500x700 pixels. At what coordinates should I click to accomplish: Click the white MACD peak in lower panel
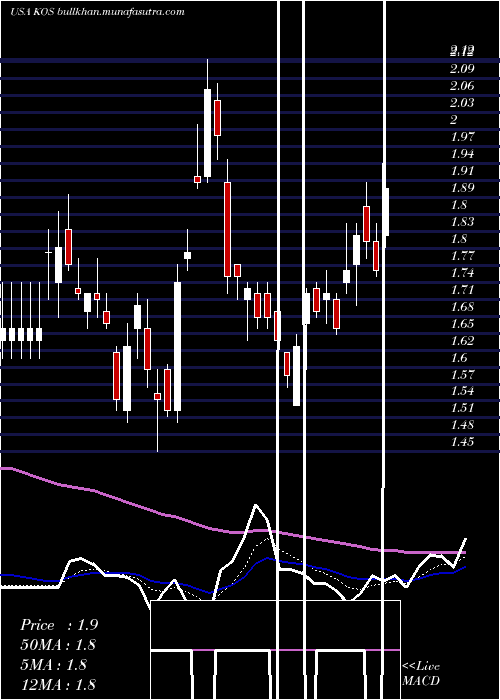pyautogui.click(x=256, y=506)
